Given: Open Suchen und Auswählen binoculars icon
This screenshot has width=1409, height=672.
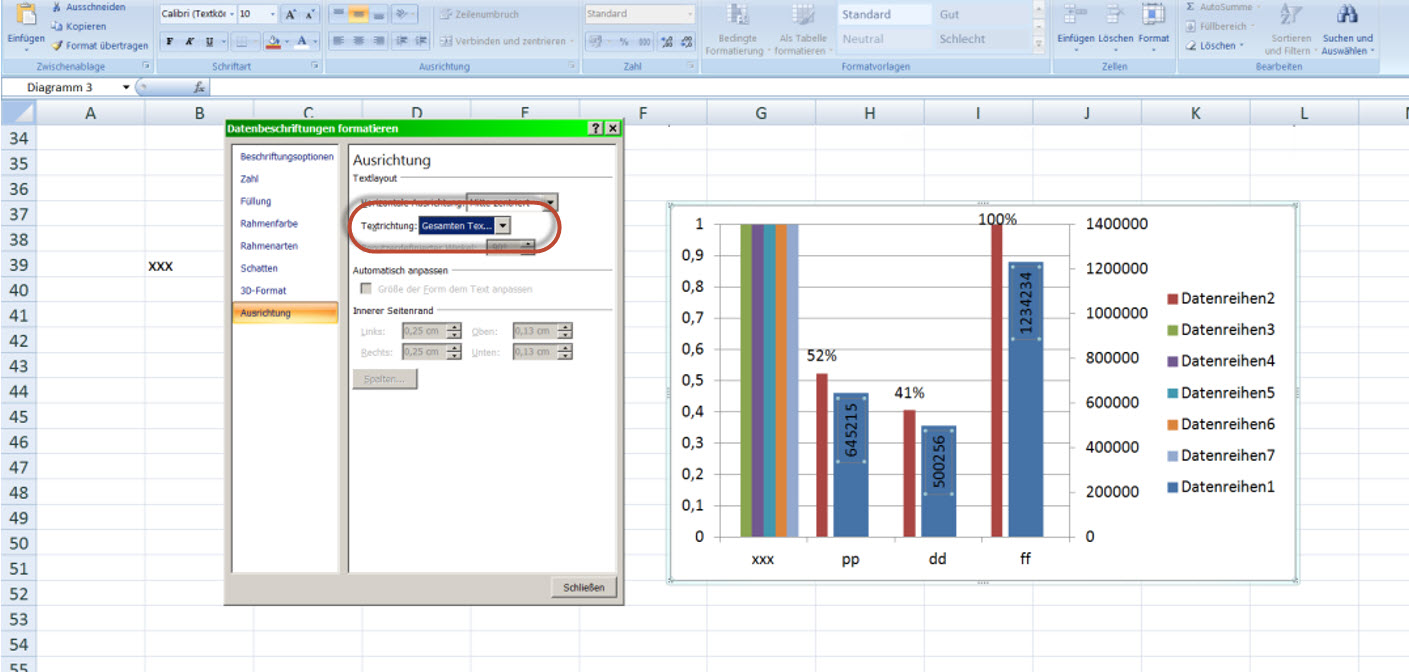Looking at the screenshot, I should [x=1347, y=15].
